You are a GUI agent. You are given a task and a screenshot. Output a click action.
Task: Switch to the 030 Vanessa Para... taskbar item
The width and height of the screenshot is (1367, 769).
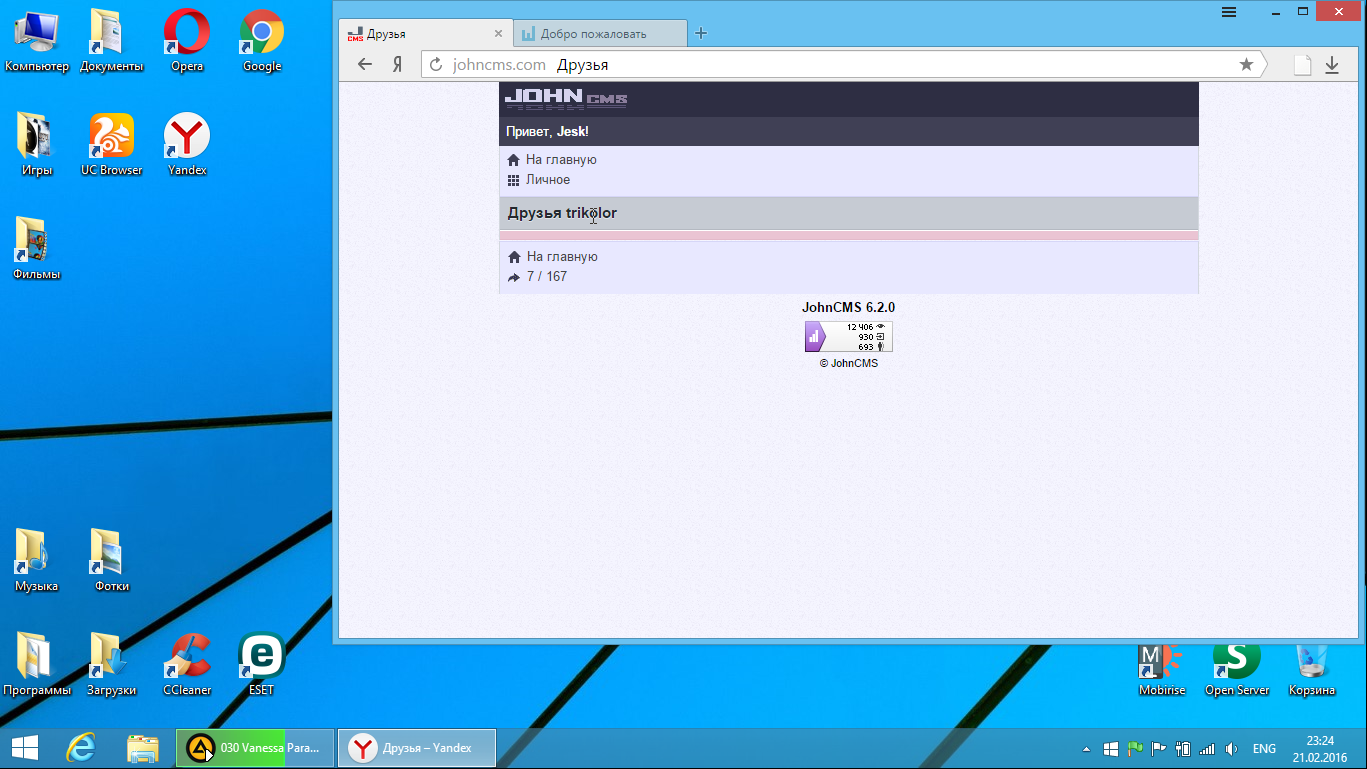(256, 748)
